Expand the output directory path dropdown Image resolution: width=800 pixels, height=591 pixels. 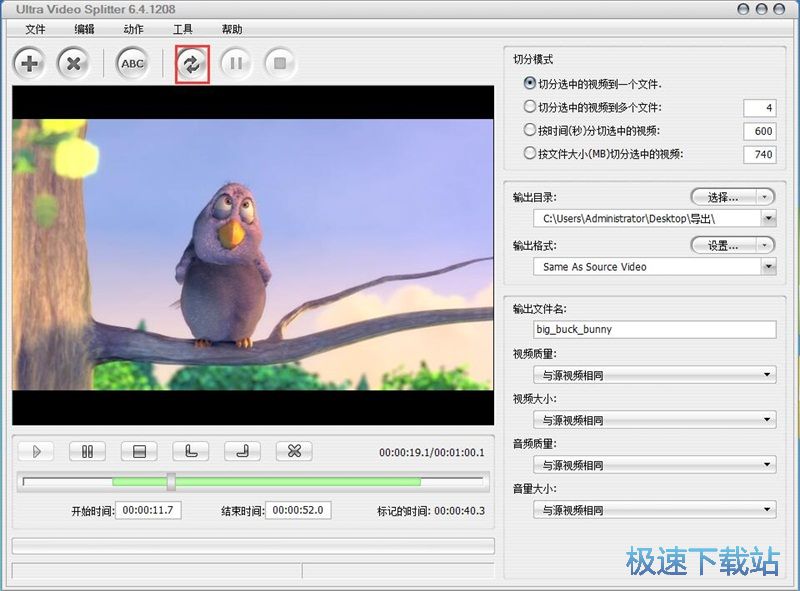(x=768, y=219)
